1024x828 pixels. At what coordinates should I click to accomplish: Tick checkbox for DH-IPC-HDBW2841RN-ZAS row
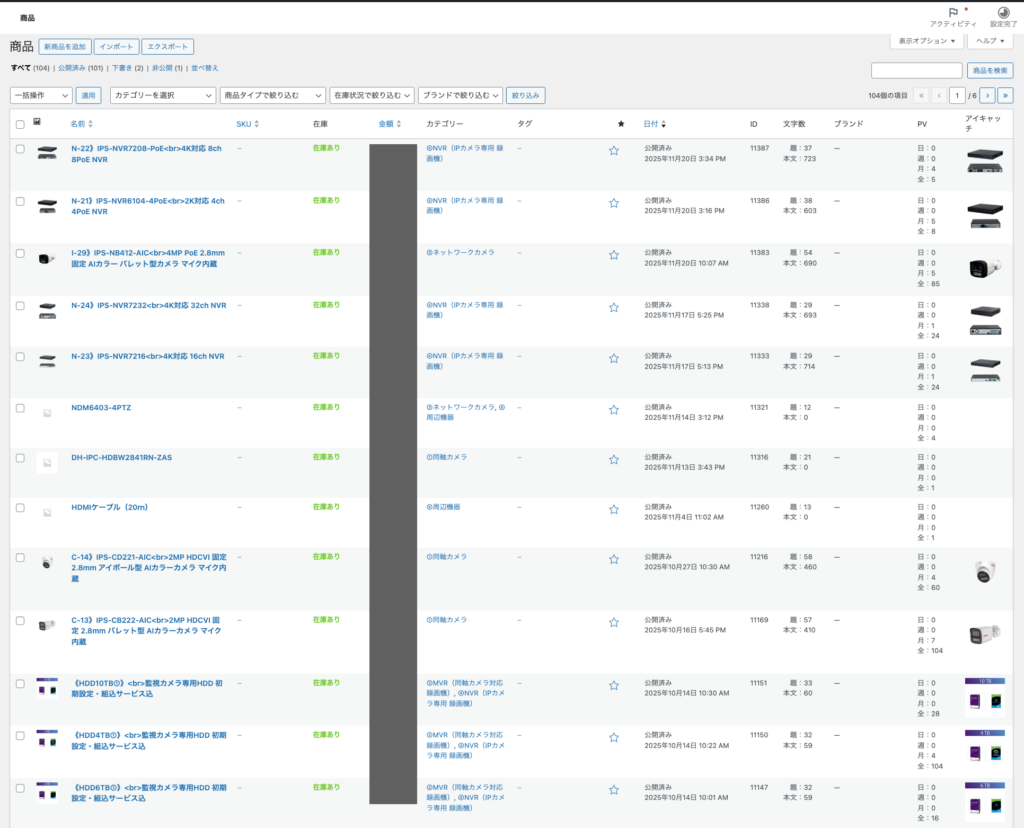pos(20,458)
